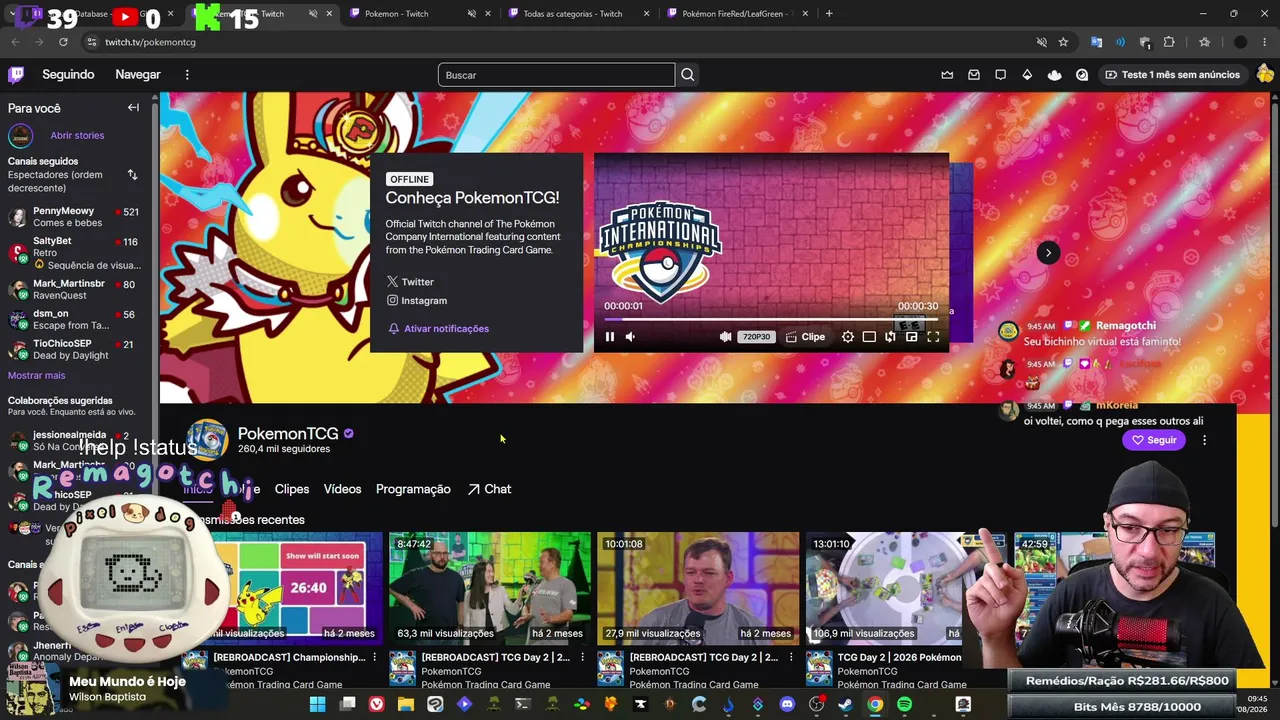Open Steam from the taskbar
Image resolution: width=1280 pixels, height=720 pixels.
tap(846, 705)
